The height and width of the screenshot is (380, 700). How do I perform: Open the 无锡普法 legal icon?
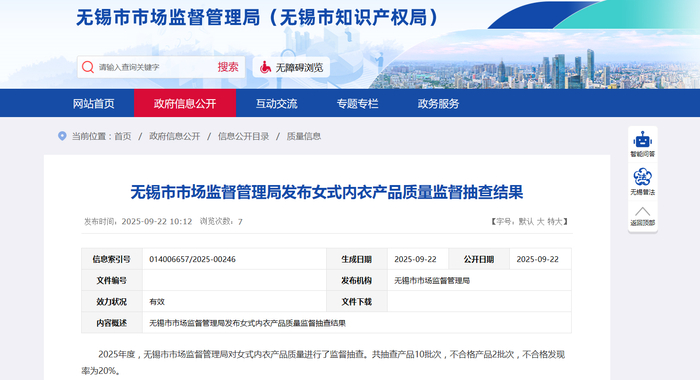click(x=642, y=177)
